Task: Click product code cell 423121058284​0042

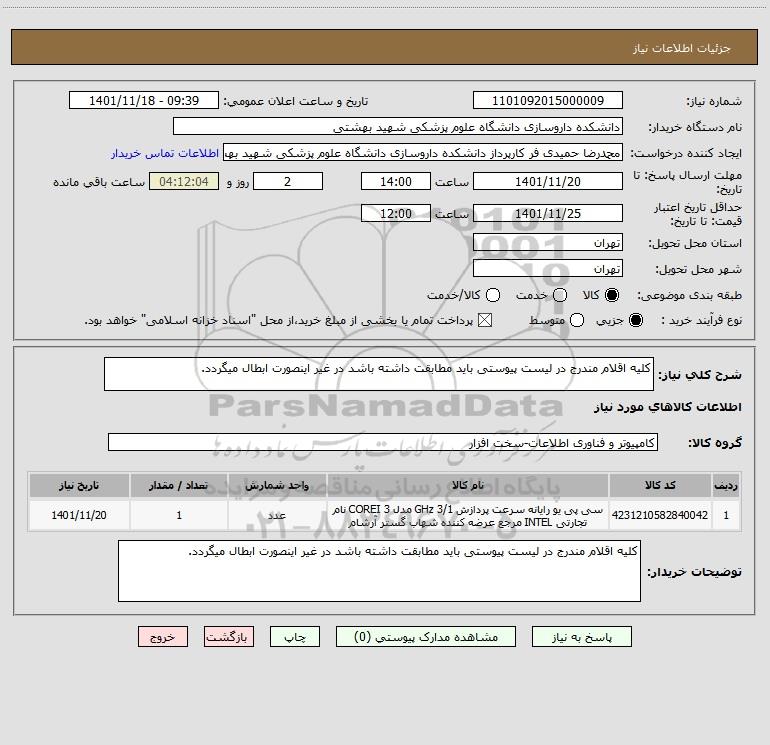Action: click(660, 515)
